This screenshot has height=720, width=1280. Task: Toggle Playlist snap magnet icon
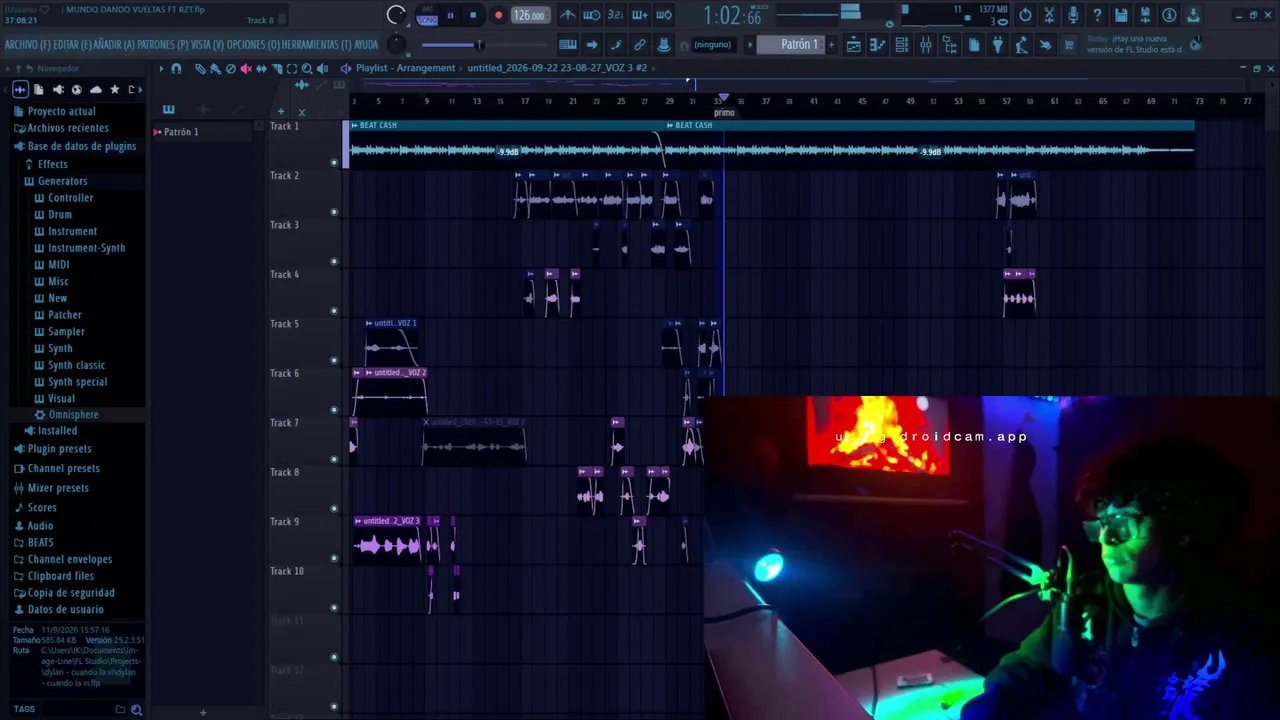click(176, 69)
